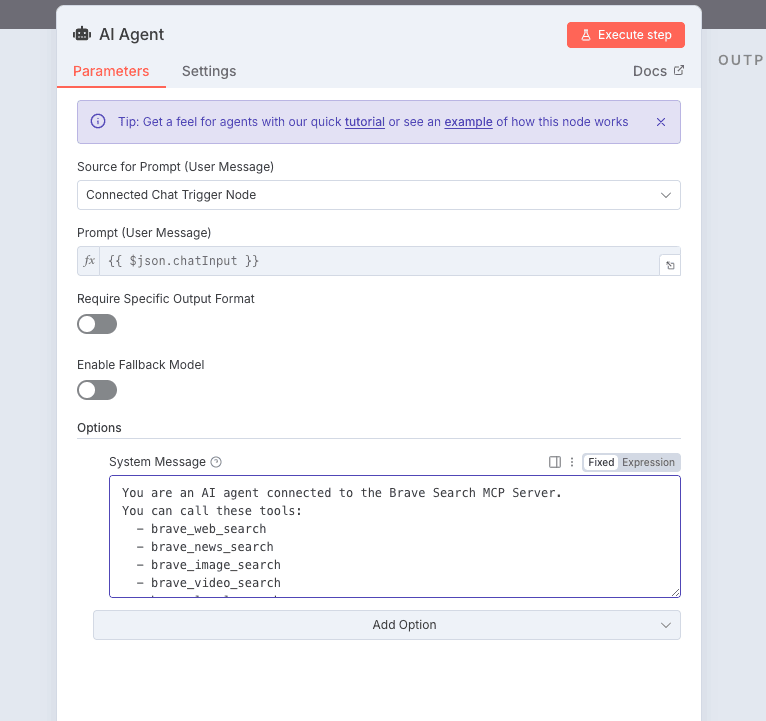The image size is (766, 721).
Task: Click the info icon in the tip banner
Action: point(98,122)
